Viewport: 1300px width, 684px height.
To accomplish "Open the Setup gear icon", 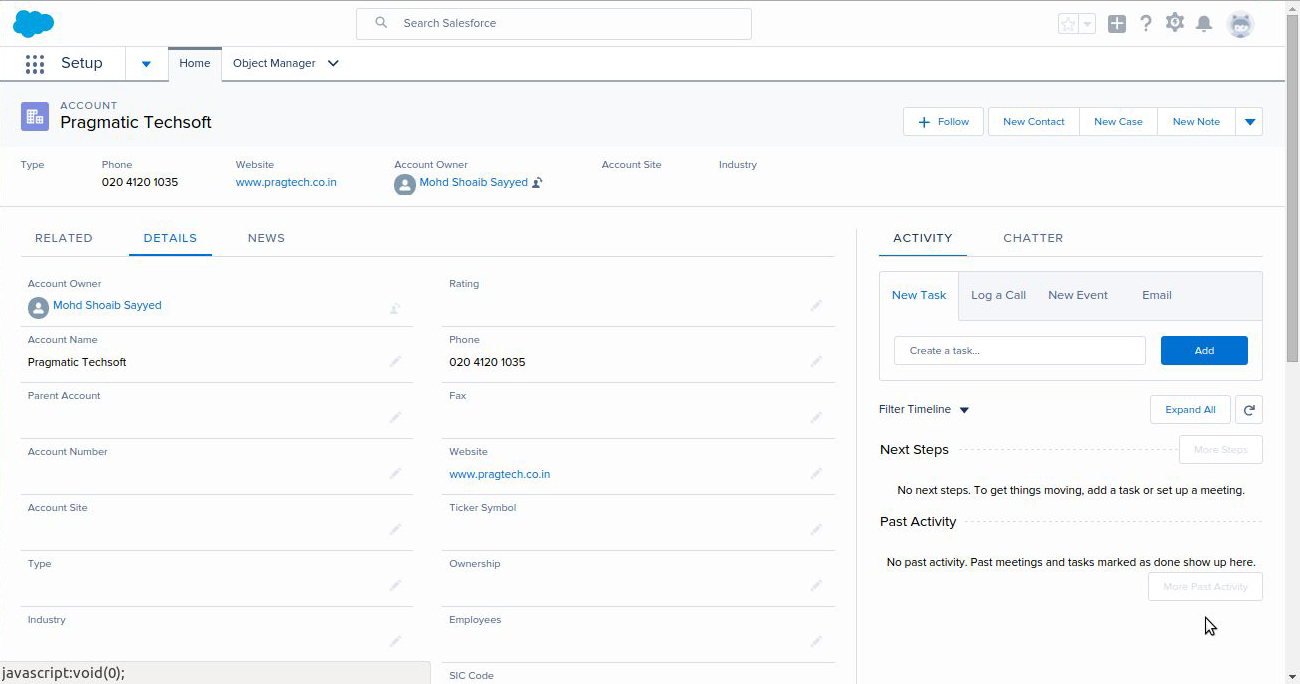I will [x=1175, y=23].
